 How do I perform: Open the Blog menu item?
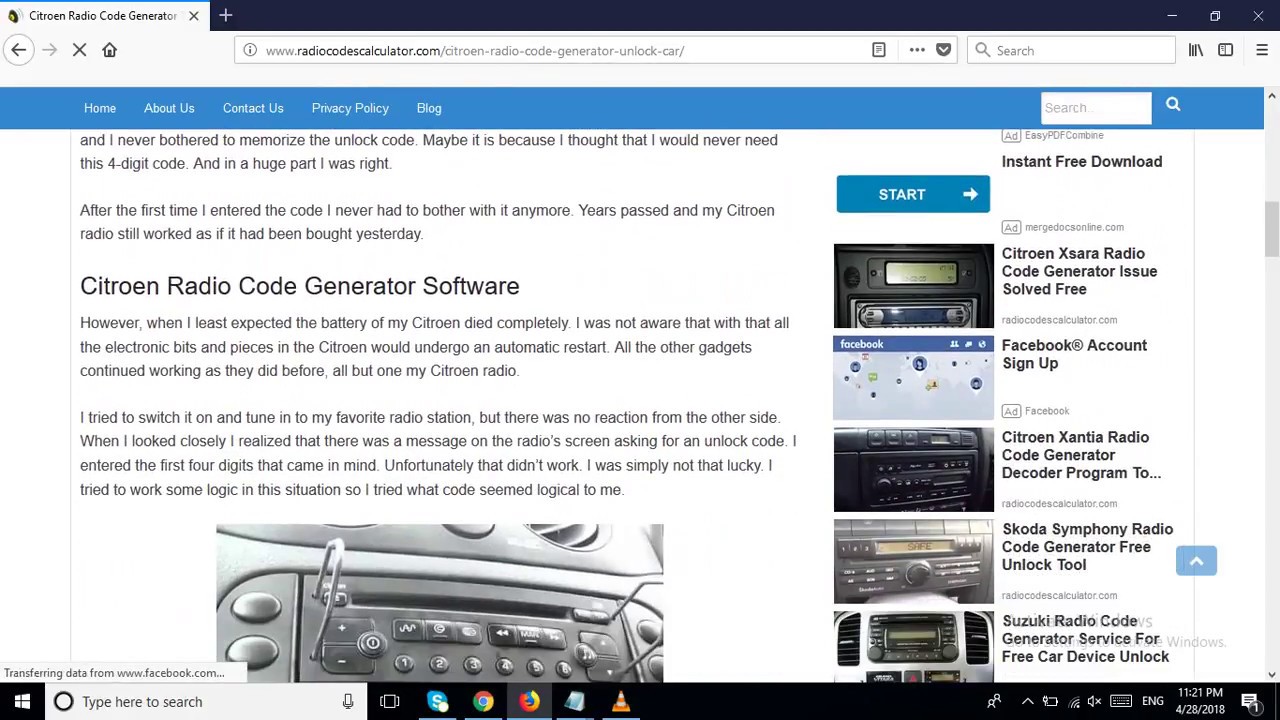[429, 108]
